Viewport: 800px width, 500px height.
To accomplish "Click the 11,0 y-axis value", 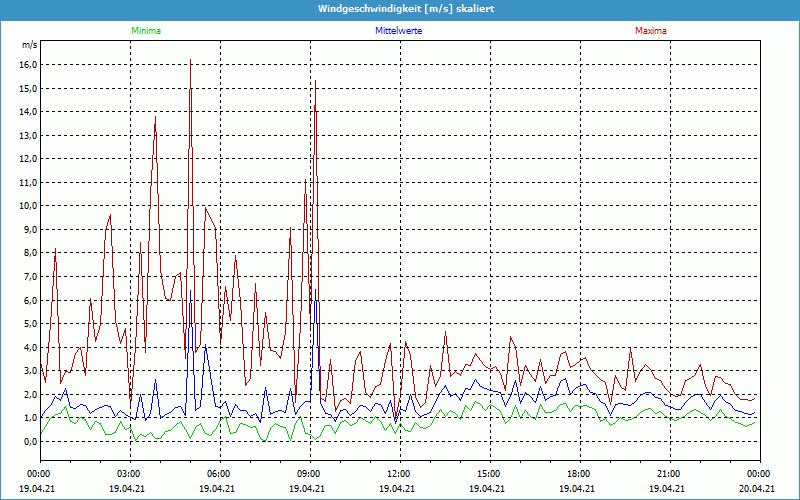I will point(29,183).
